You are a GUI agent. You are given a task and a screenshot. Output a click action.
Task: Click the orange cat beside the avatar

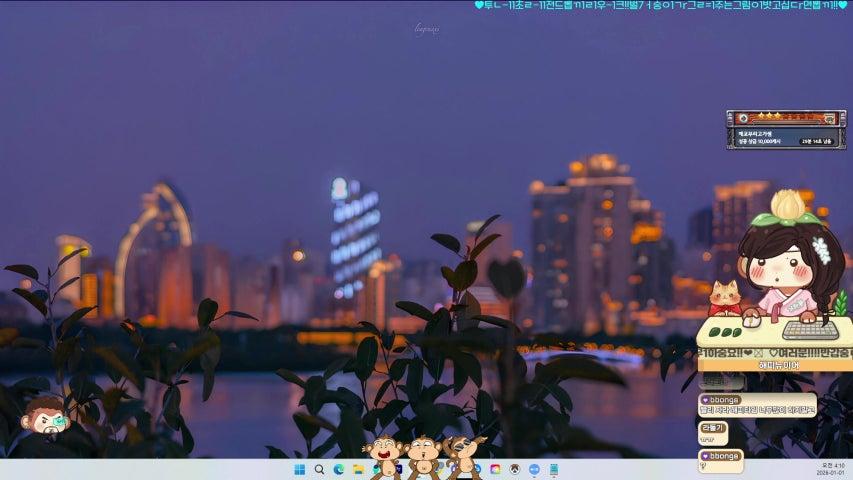point(725,298)
